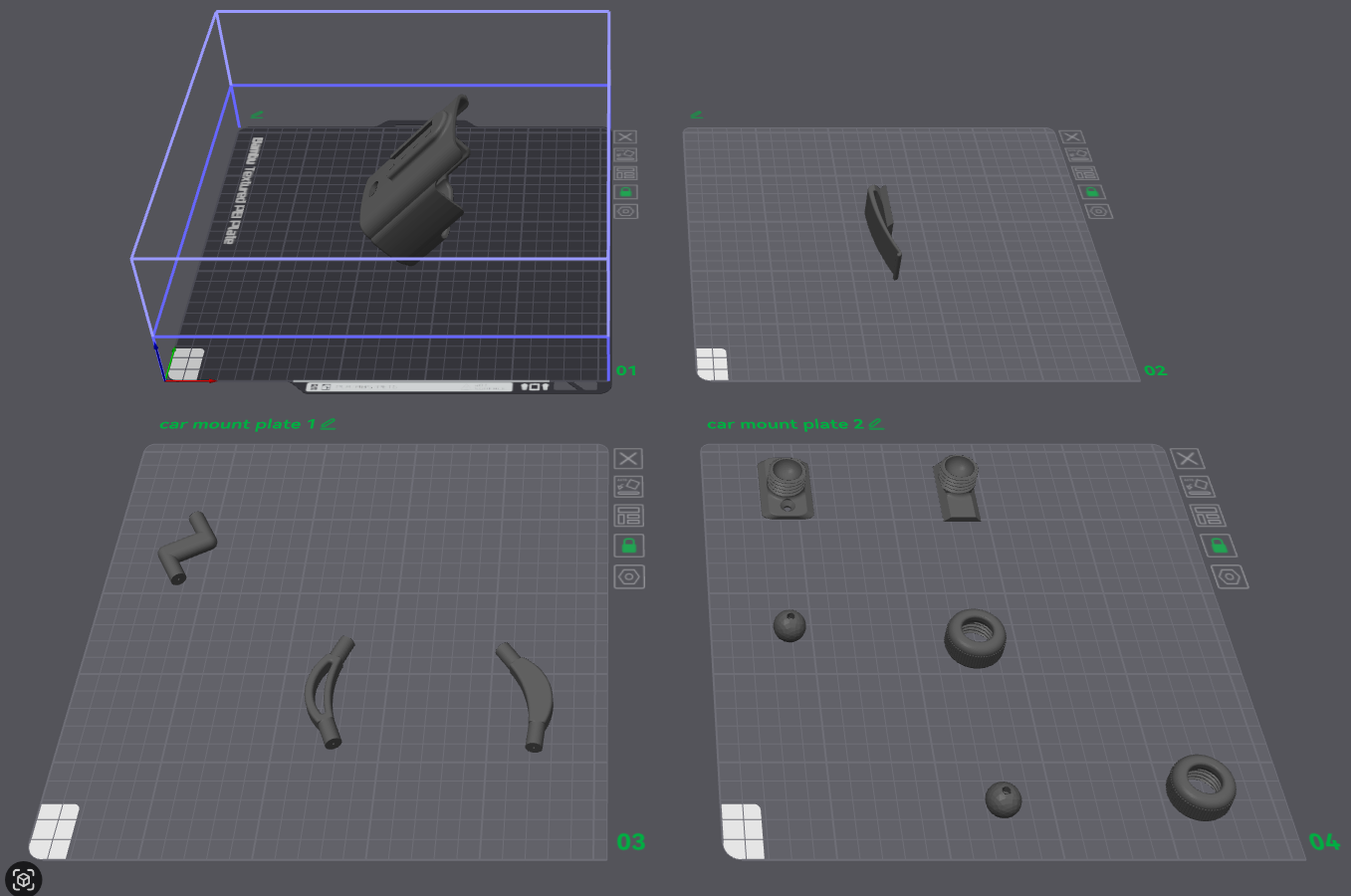Auto-orient objects on plate 04

(x=1198, y=487)
